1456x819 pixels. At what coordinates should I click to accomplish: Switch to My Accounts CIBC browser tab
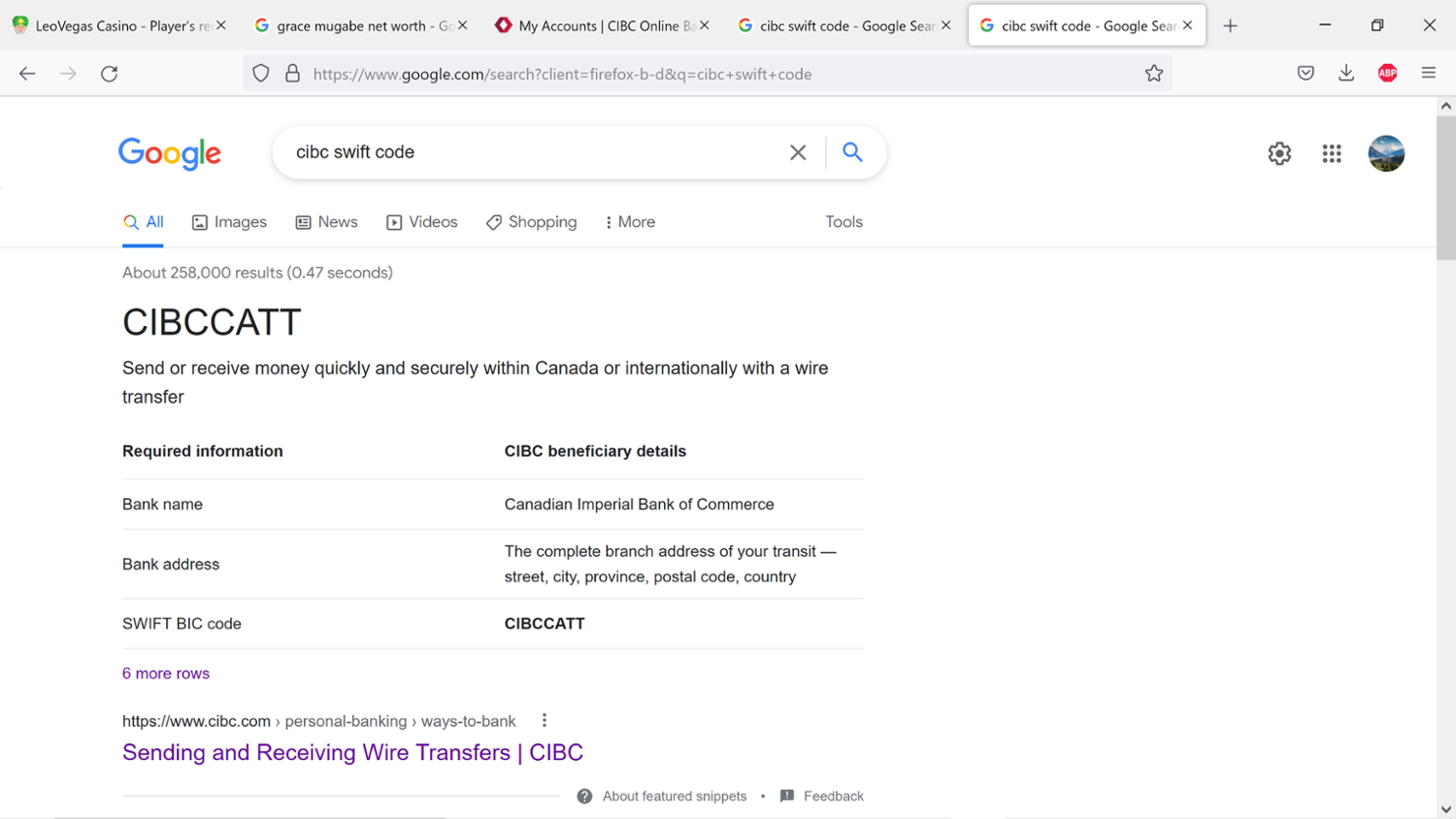pos(600,26)
